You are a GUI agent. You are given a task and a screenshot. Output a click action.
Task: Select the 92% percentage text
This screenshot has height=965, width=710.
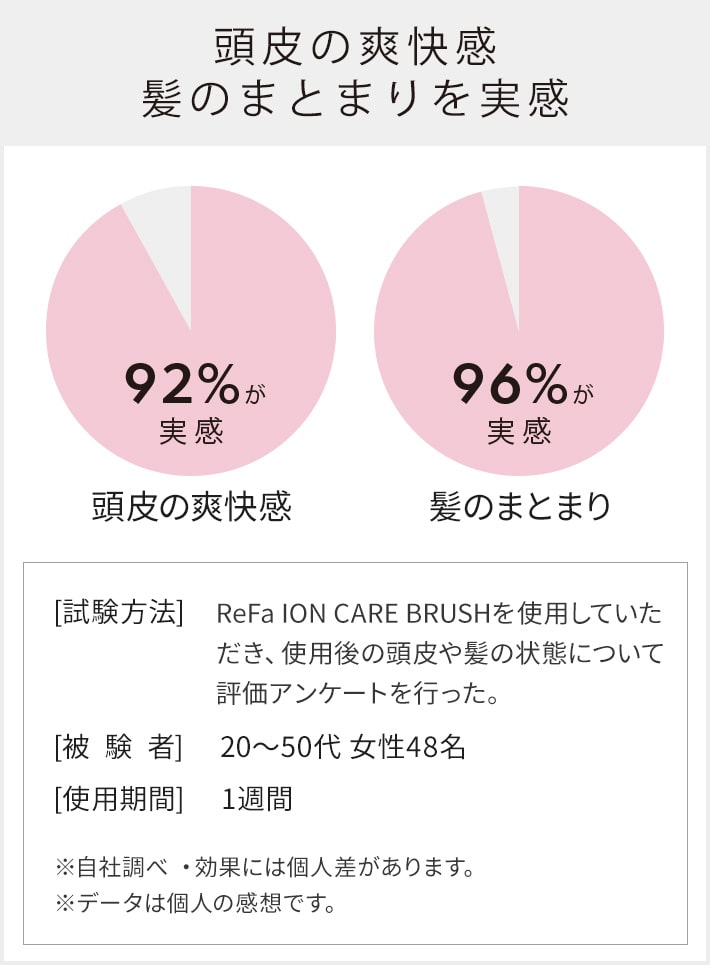[181, 384]
